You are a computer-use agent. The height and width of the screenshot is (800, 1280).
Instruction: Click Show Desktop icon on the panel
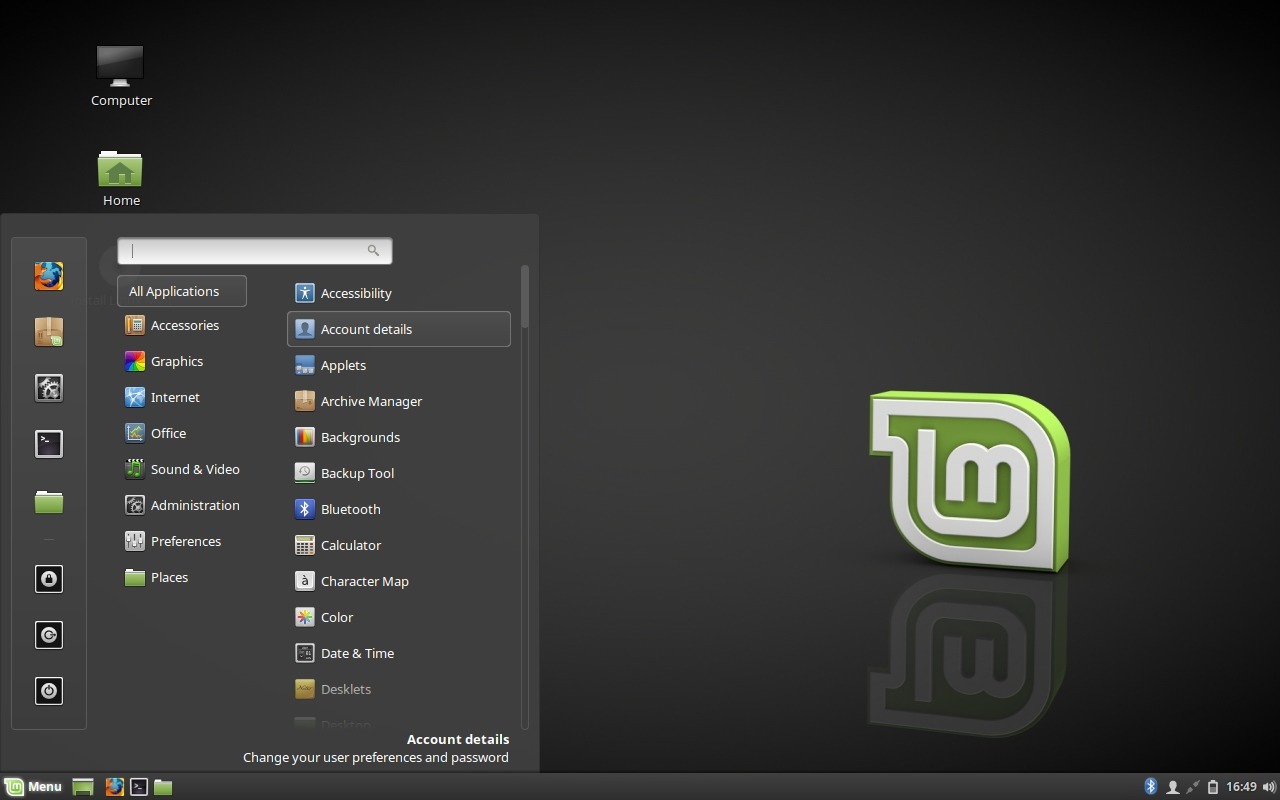pos(83,787)
